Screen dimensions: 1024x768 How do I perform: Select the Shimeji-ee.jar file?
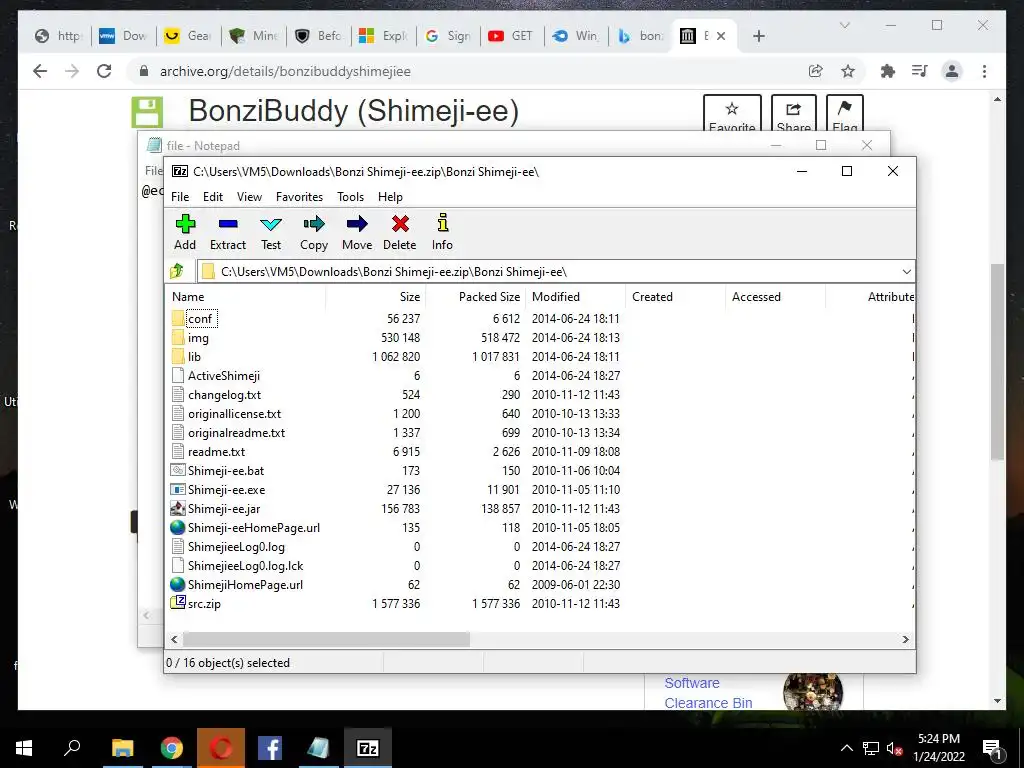[x=215, y=508]
